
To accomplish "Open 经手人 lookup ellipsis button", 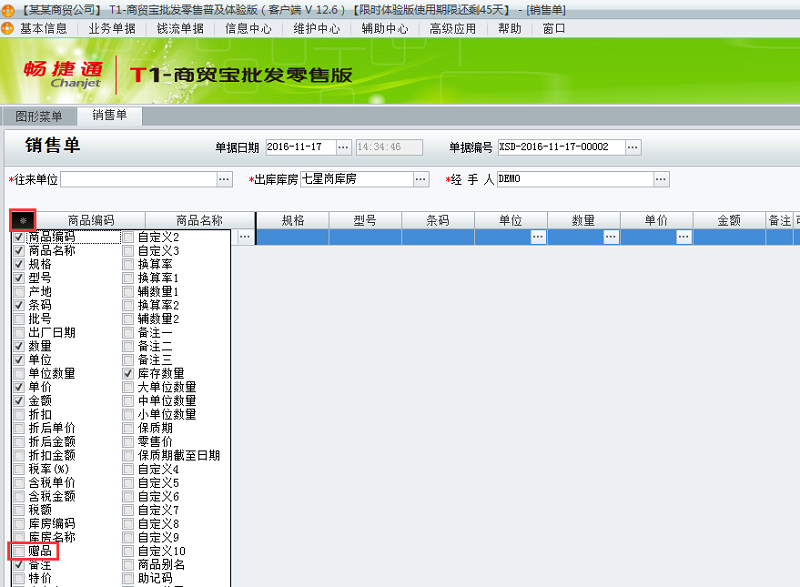I will click(661, 179).
